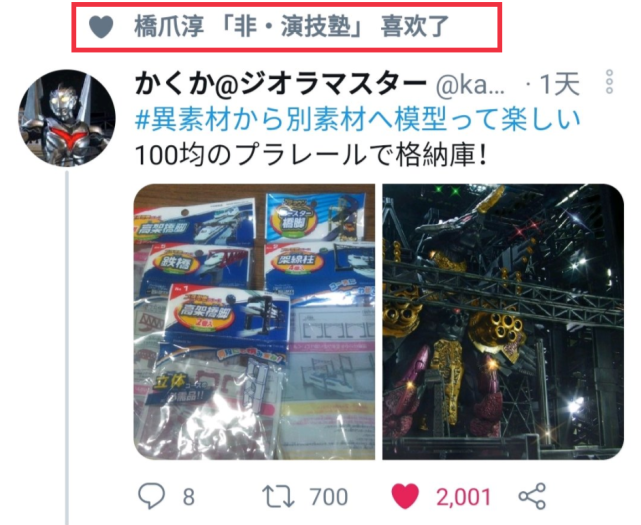Unlike the tweet via red heart
This screenshot has height=525, width=641.
[x=405, y=496]
